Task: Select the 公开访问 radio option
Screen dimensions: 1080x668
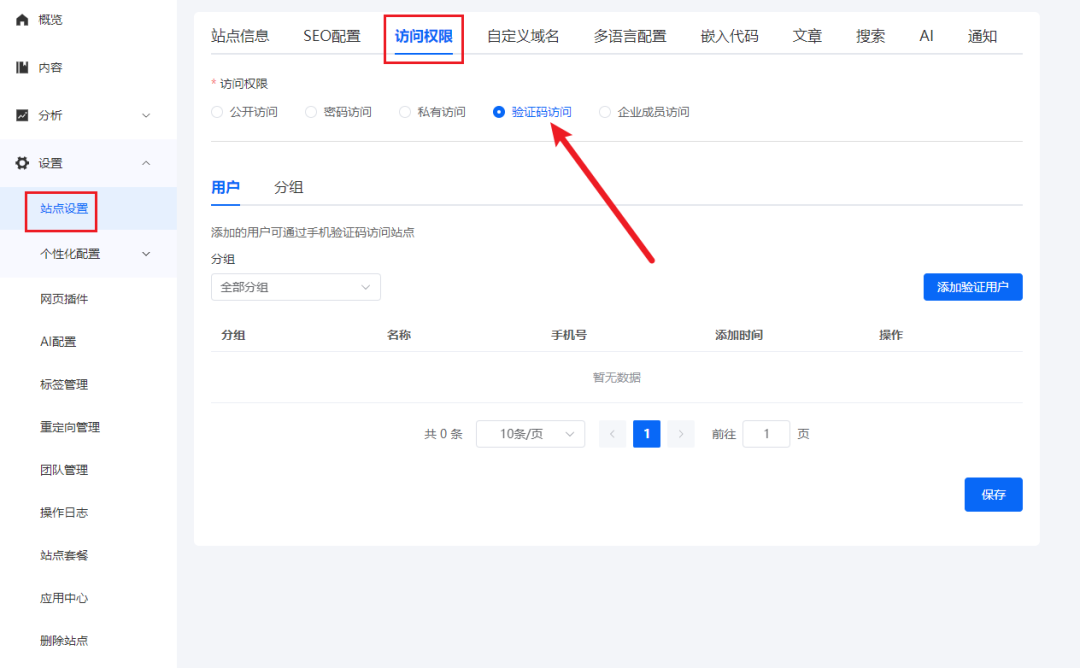Action: (x=216, y=111)
